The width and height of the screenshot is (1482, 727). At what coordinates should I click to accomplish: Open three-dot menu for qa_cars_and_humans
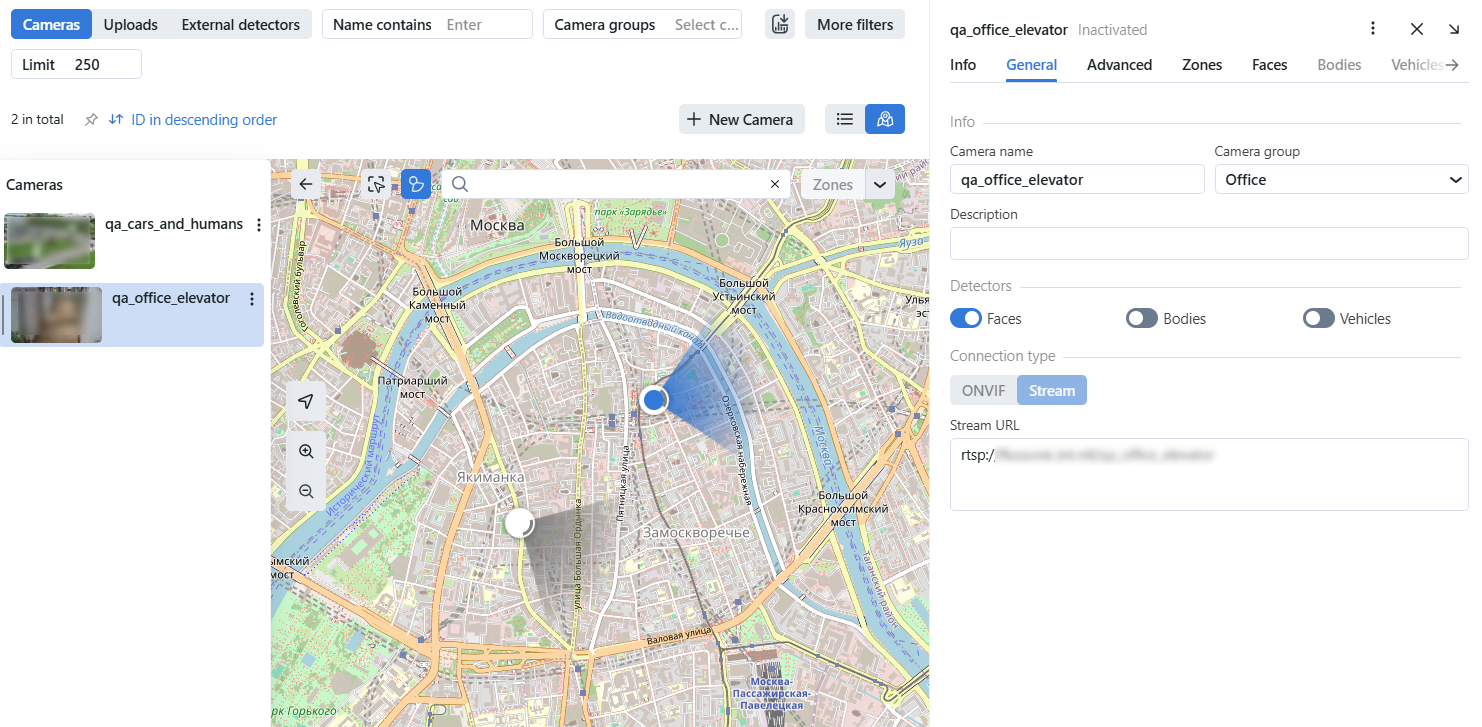pyautogui.click(x=259, y=225)
